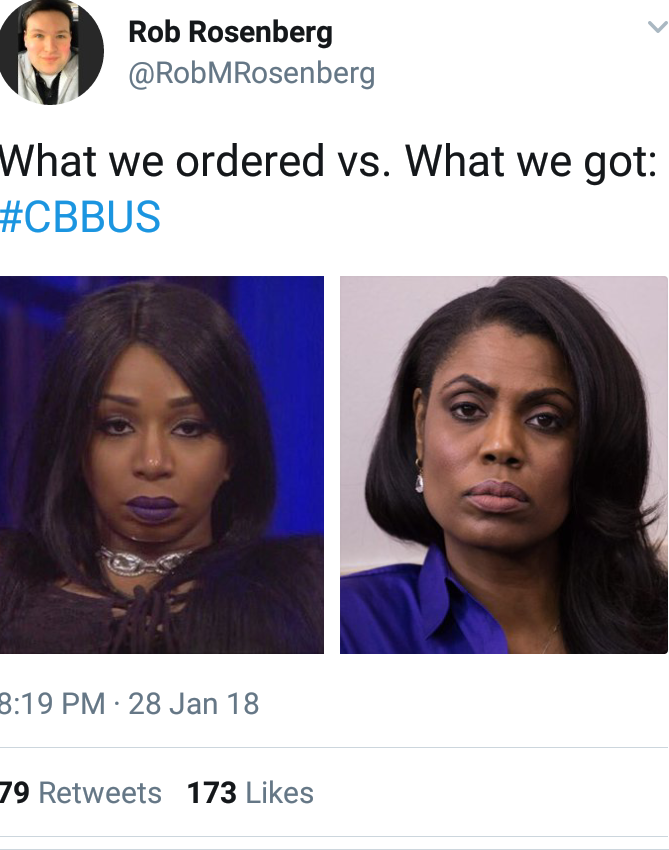Open the #CBBUS hashtag
The image size is (669, 850).
[80, 216]
